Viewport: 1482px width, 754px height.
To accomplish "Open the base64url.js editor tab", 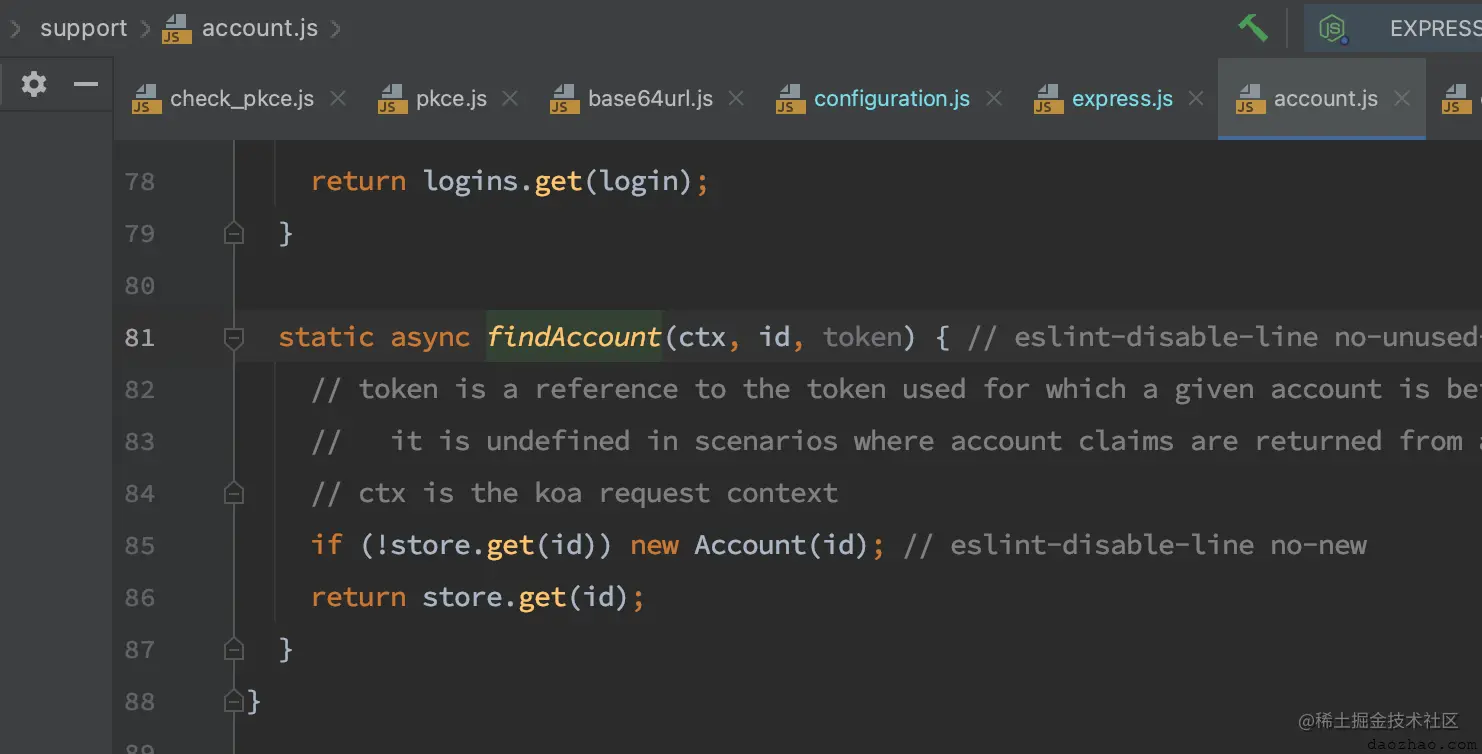I will (x=631, y=99).
